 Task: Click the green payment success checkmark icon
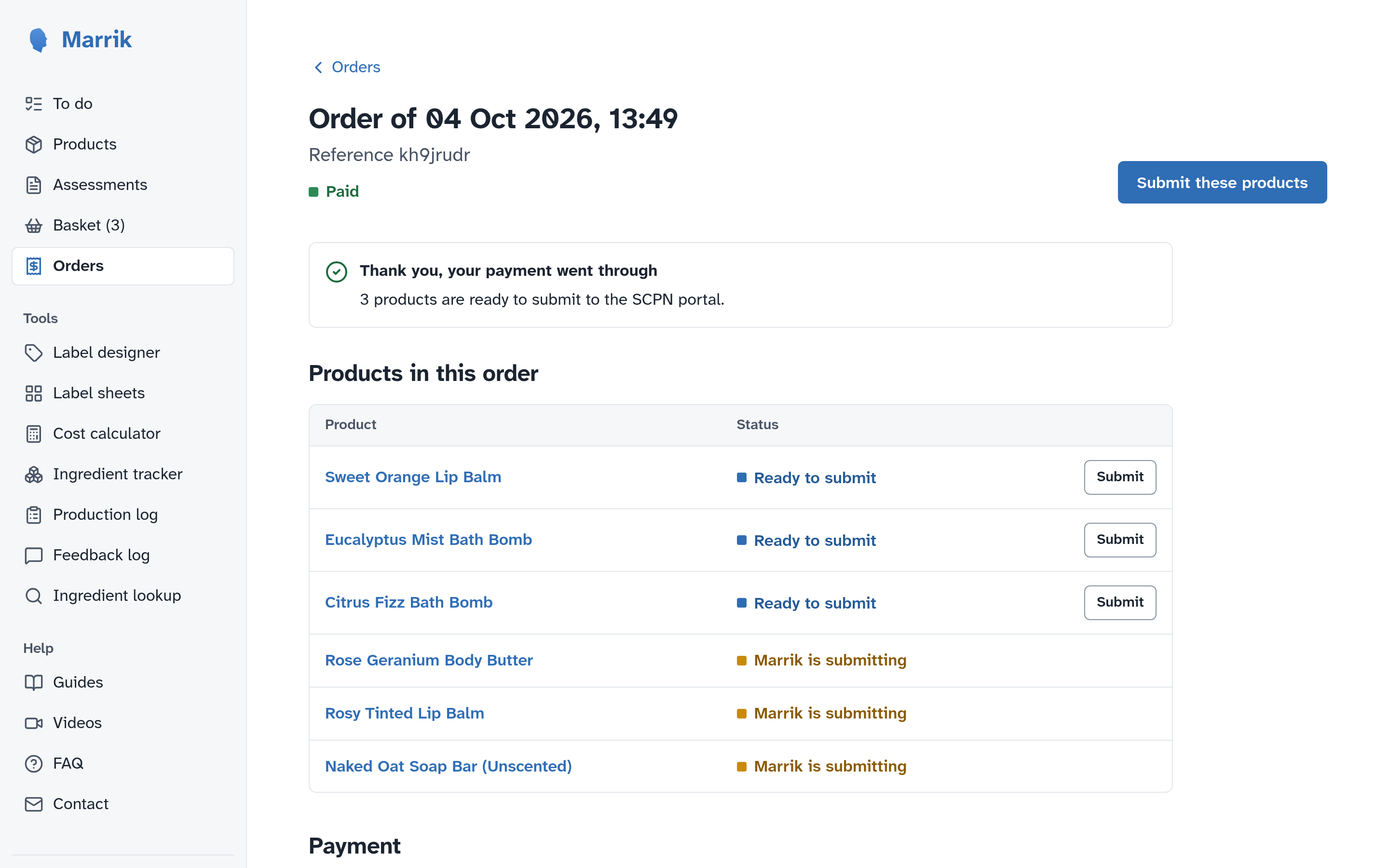pyautogui.click(x=336, y=272)
